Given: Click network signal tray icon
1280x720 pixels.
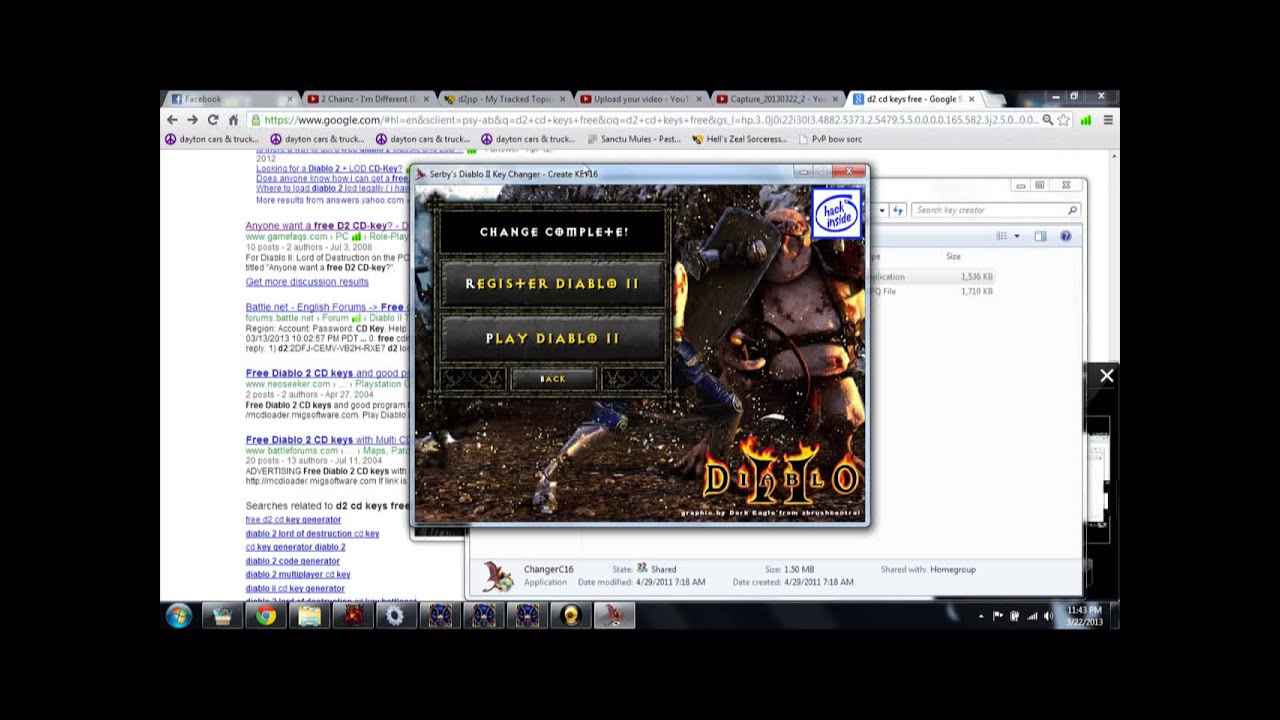Looking at the screenshot, I should pyautogui.click(x=1032, y=616).
